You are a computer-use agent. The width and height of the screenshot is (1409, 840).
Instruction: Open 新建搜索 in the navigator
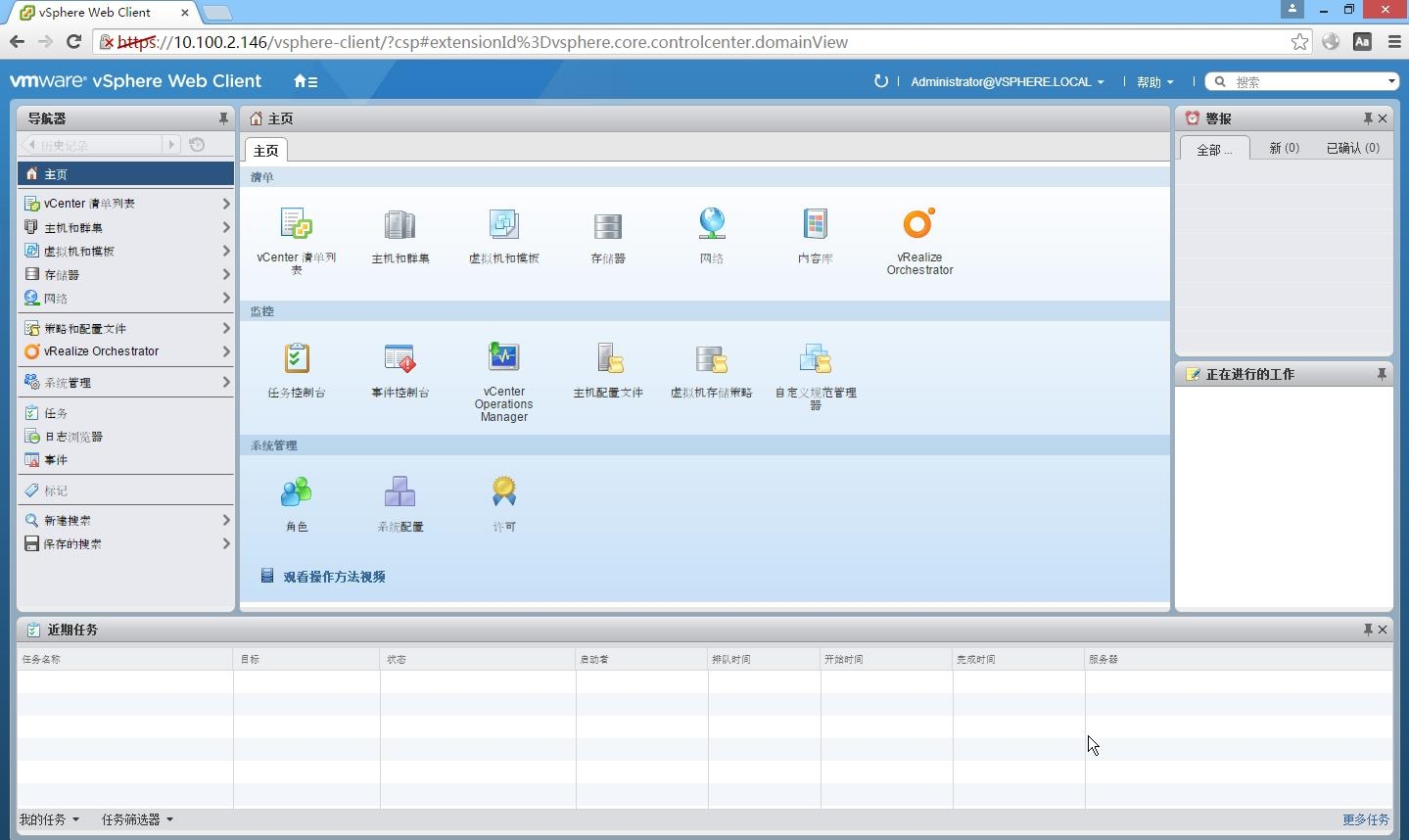(125, 520)
